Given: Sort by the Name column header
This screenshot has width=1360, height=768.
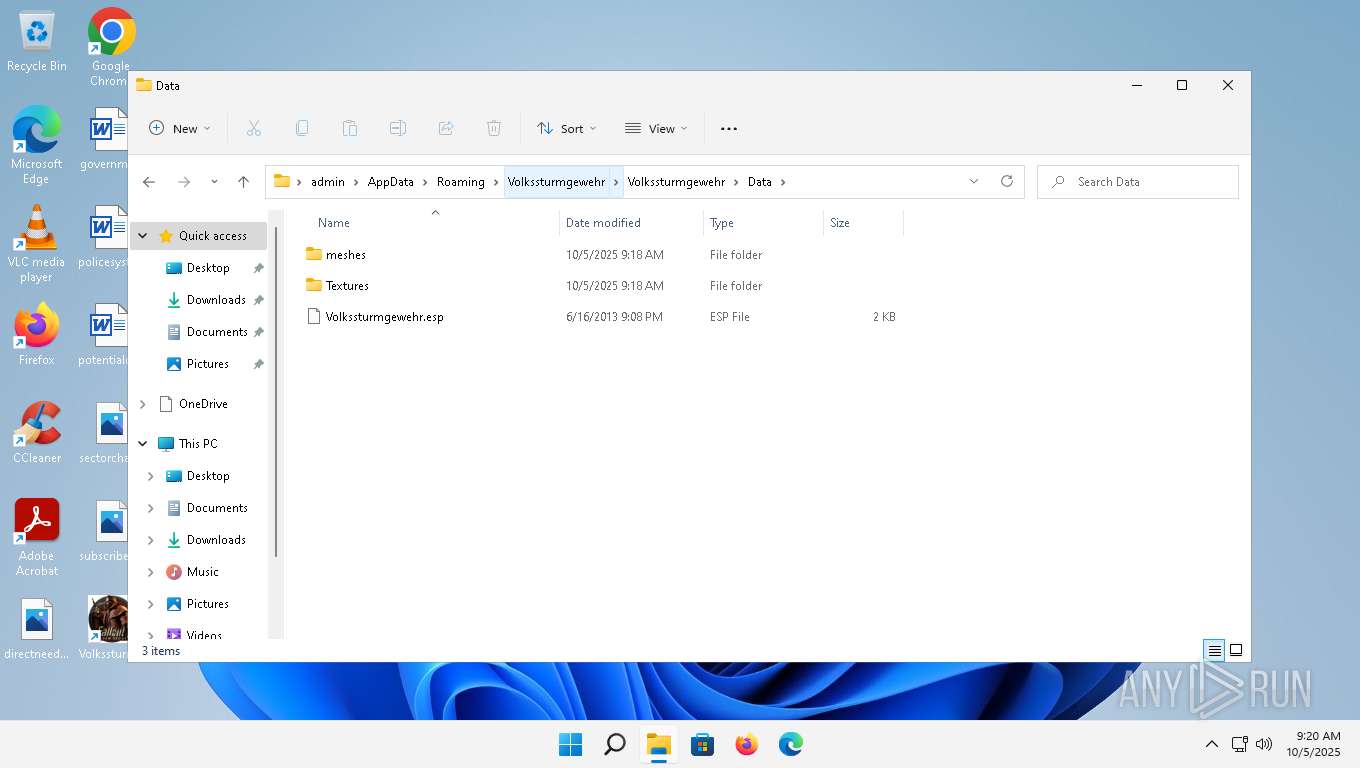Looking at the screenshot, I should click(334, 223).
